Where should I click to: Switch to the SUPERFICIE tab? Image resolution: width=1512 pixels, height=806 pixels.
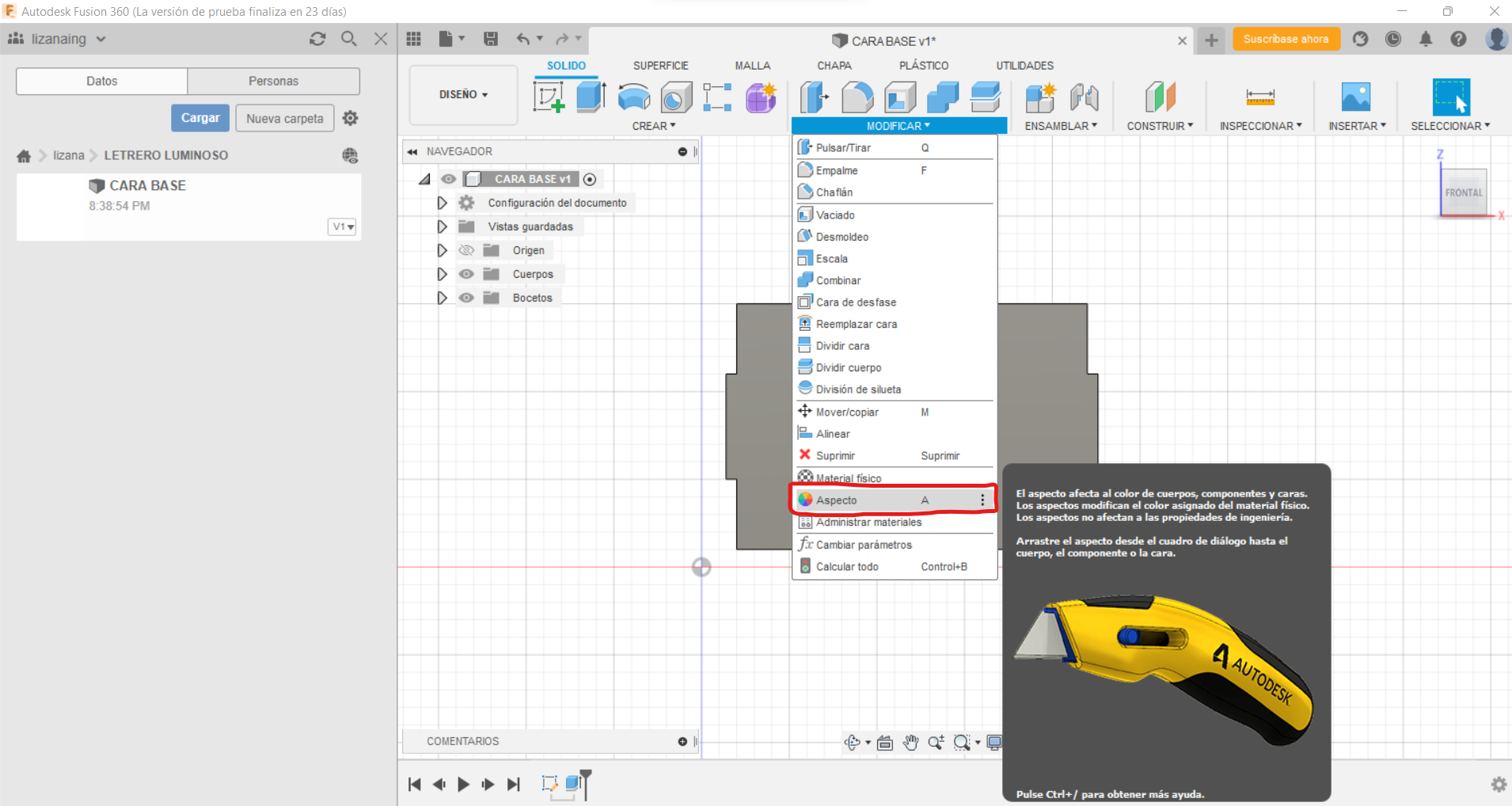pyautogui.click(x=661, y=66)
